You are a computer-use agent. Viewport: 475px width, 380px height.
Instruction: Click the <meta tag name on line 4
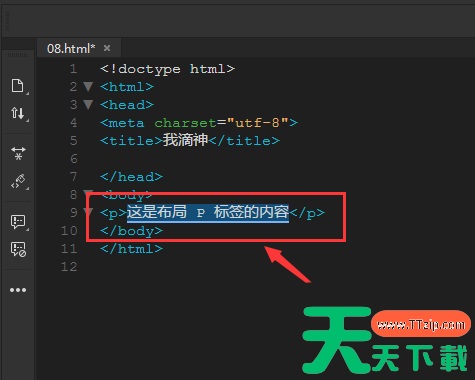pyautogui.click(x=122, y=123)
